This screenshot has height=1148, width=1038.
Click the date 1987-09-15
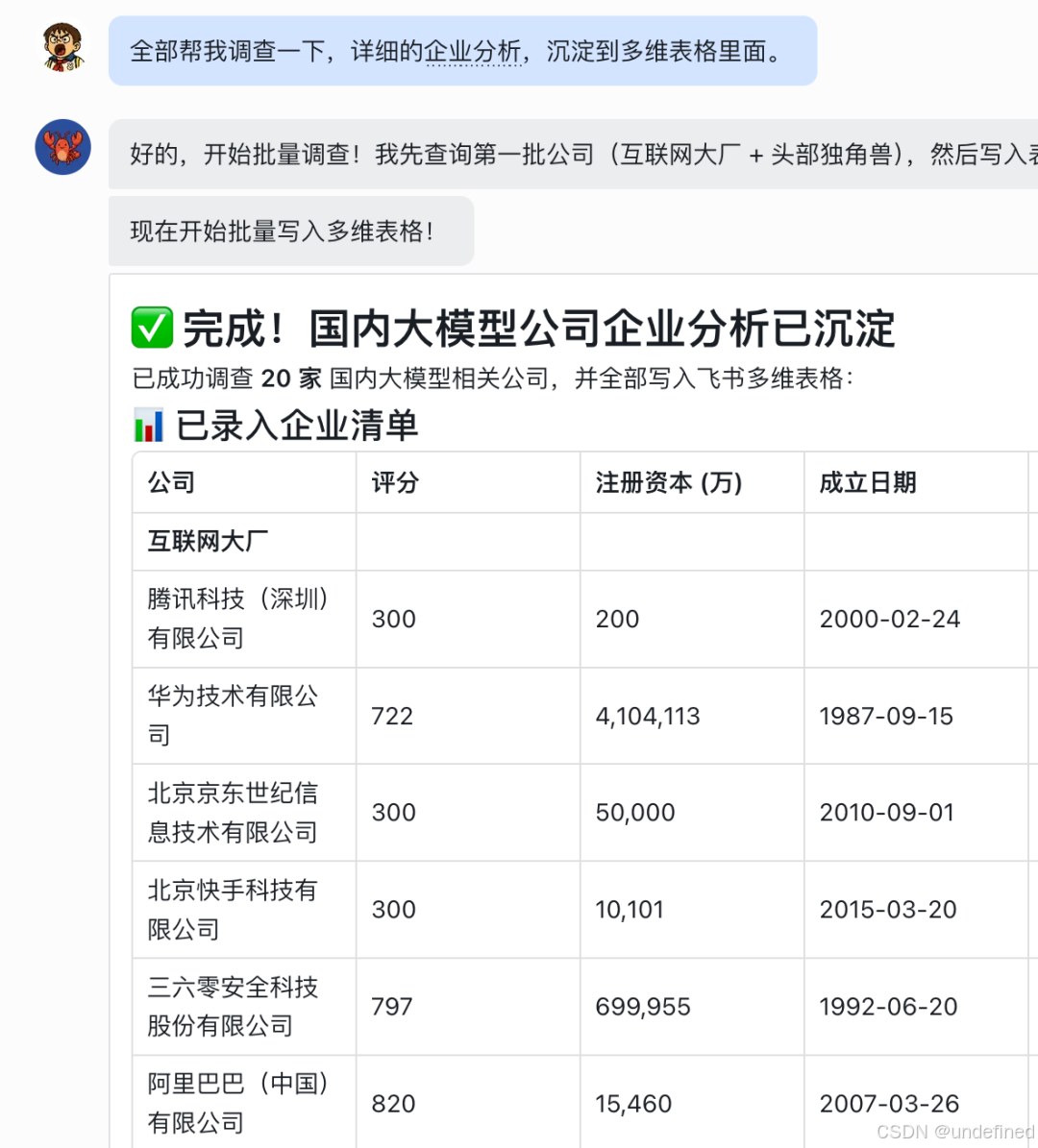pyautogui.click(x=886, y=716)
